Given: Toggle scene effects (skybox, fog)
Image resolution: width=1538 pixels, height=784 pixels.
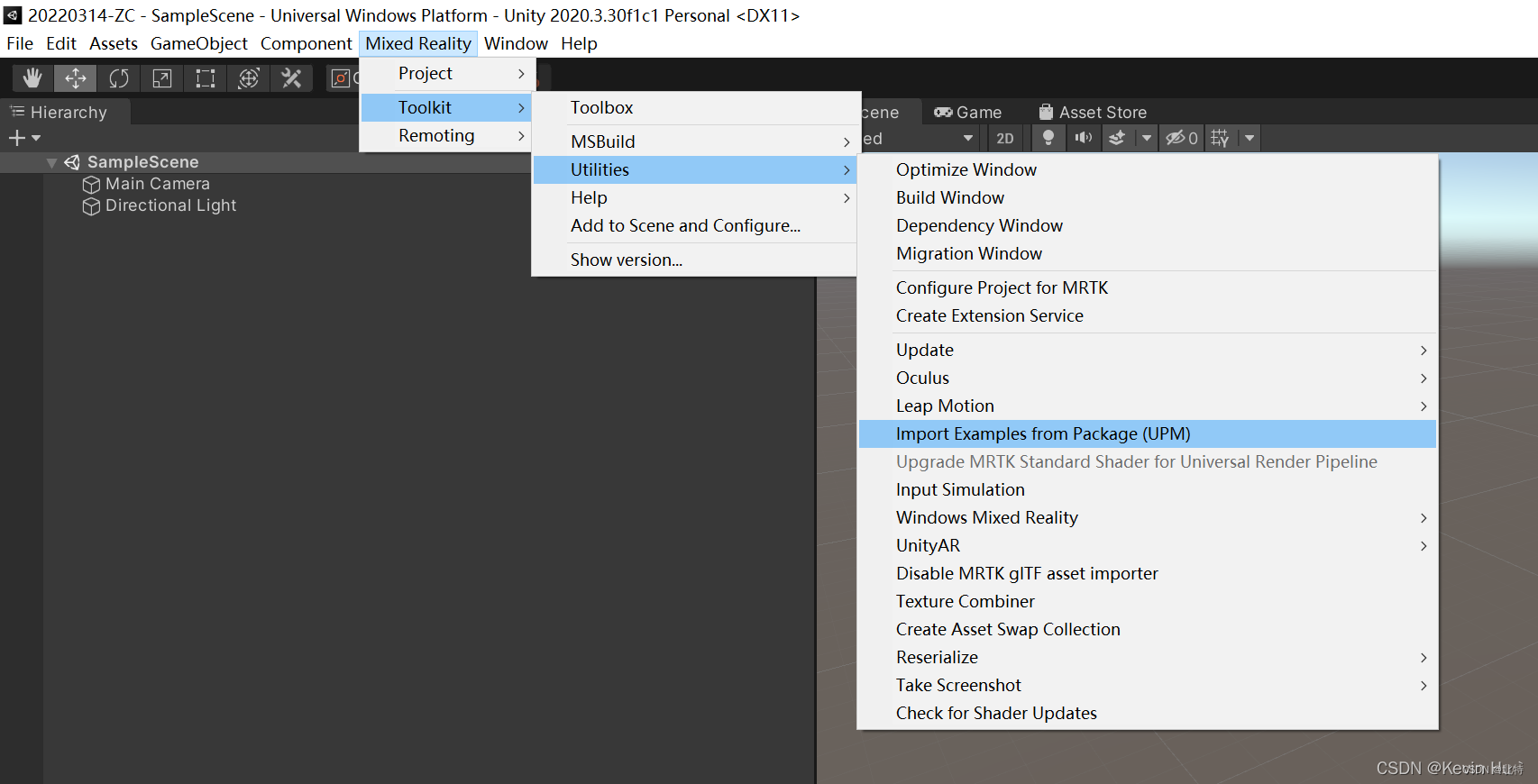Looking at the screenshot, I should 1117,138.
